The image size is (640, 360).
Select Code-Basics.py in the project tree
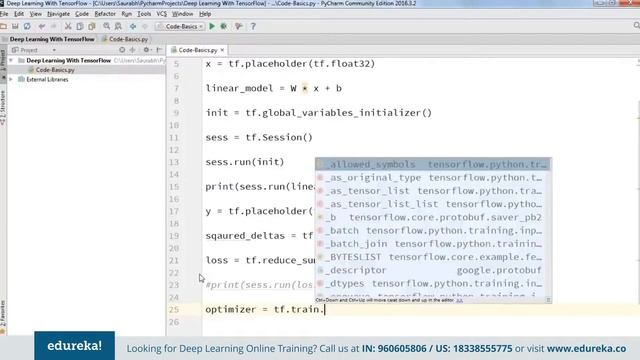[x=55, y=70]
